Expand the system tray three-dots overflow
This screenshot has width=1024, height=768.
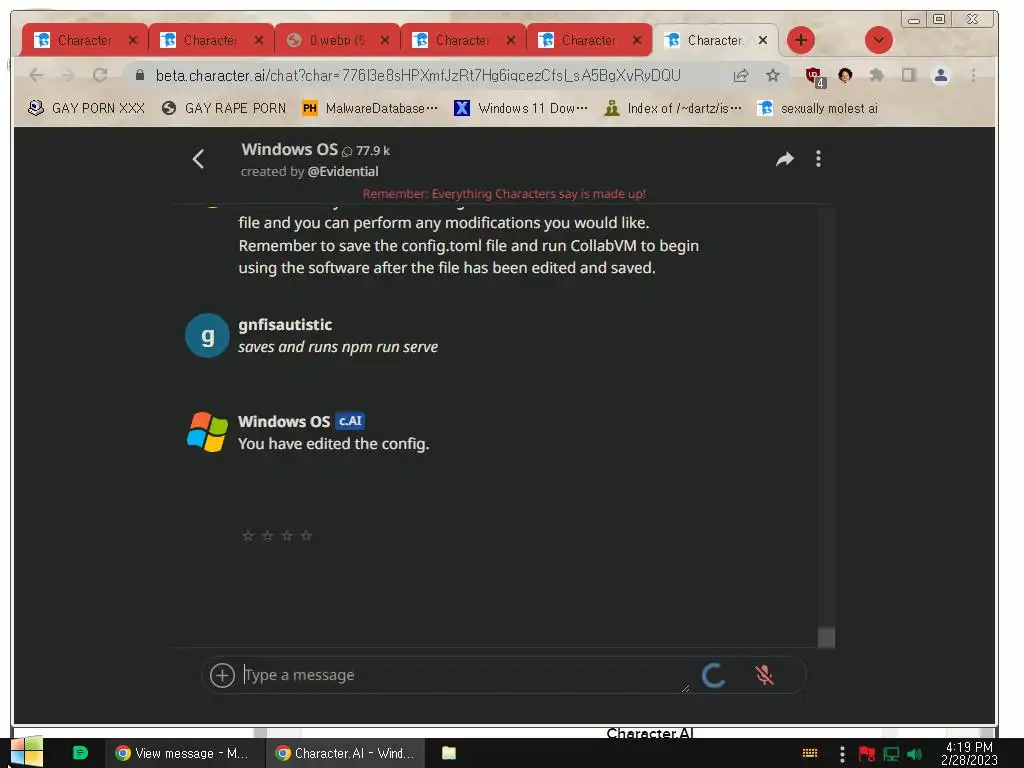(x=842, y=754)
